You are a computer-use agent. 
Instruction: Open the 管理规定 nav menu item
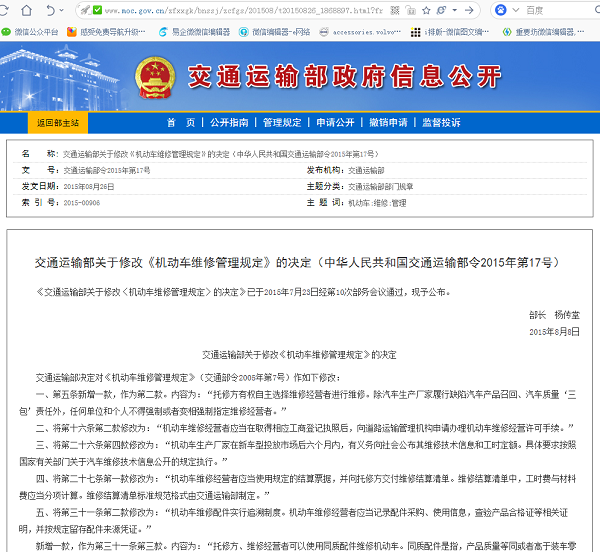(x=282, y=122)
